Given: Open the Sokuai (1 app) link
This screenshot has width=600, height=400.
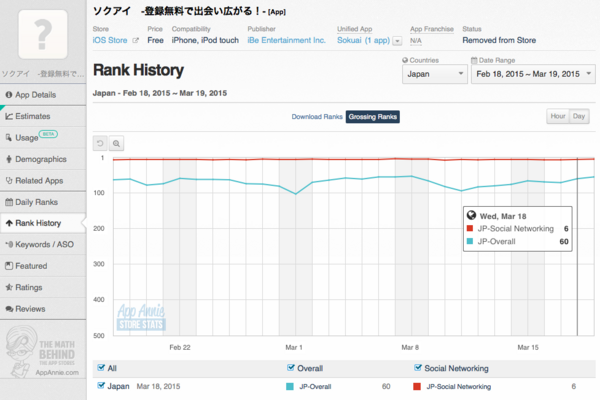Looking at the screenshot, I should tap(363, 40).
